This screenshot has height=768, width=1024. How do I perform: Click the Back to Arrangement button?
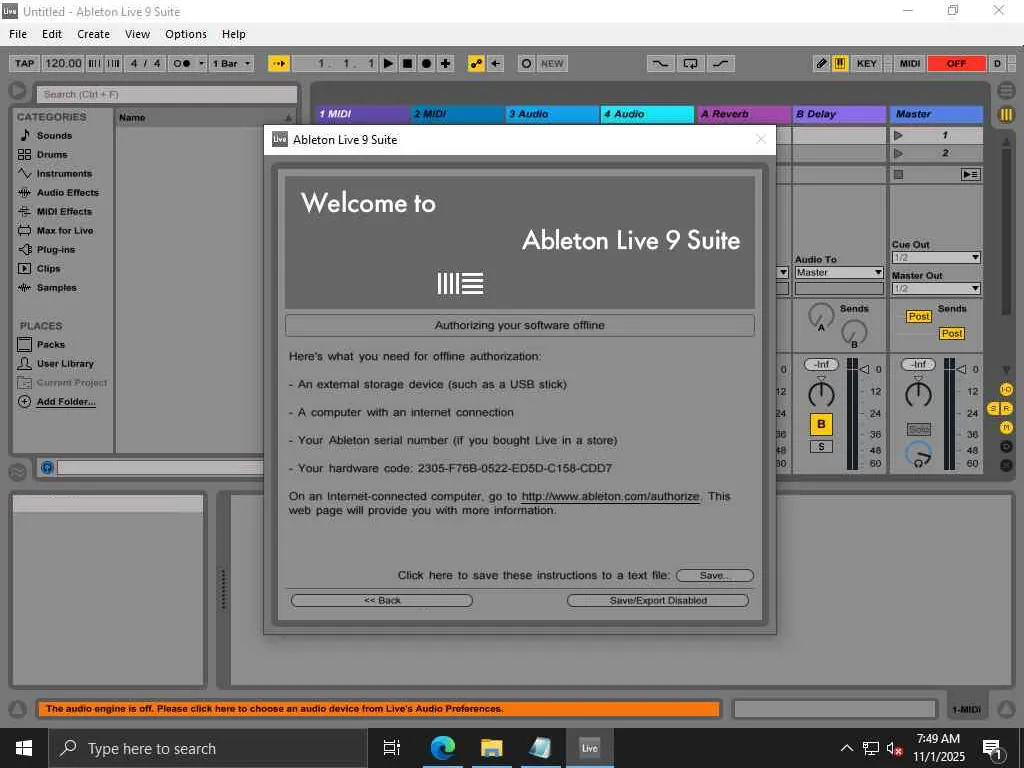[x=970, y=174]
